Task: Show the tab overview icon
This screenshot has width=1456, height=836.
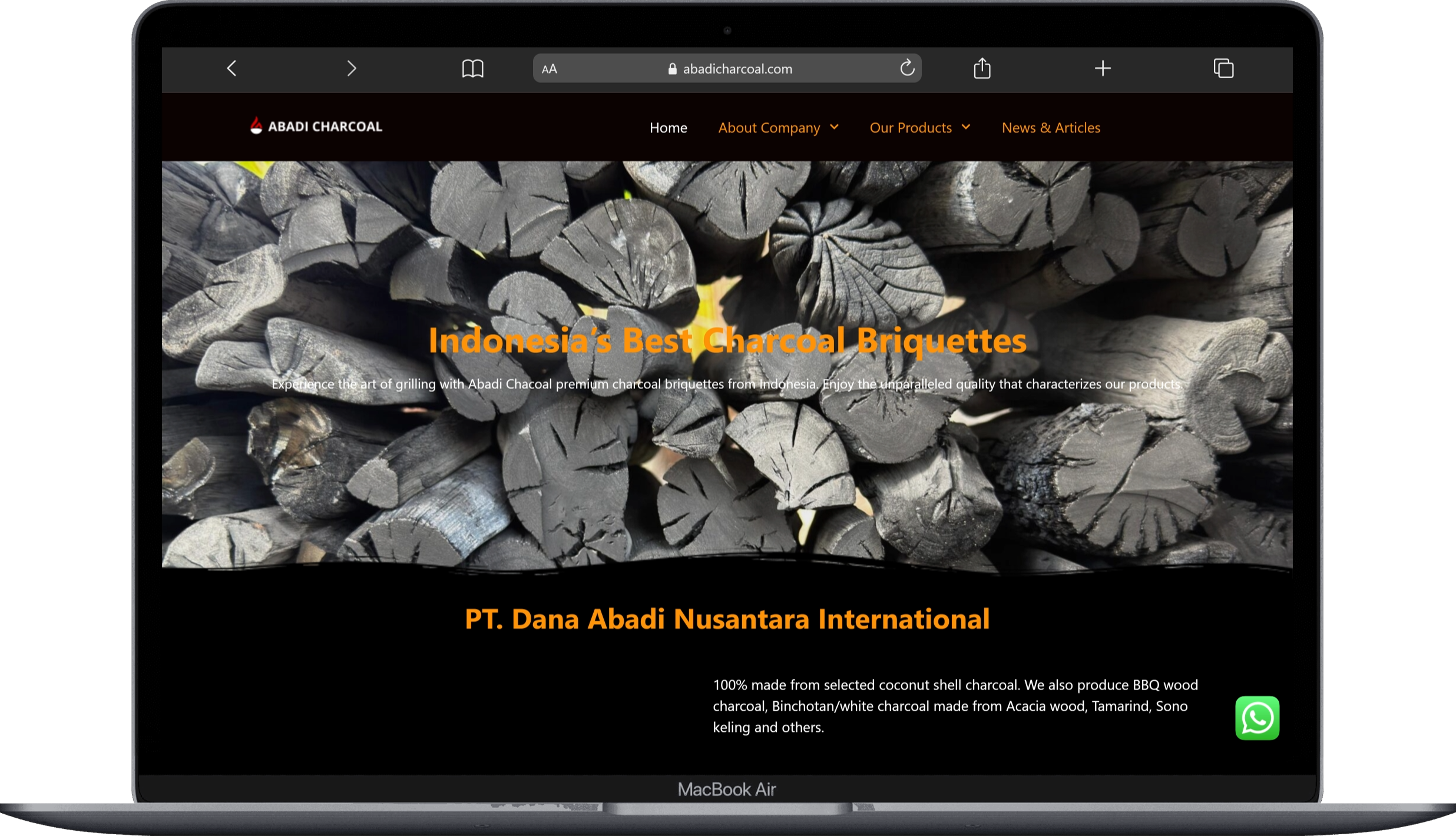Action: coord(1223,68)
